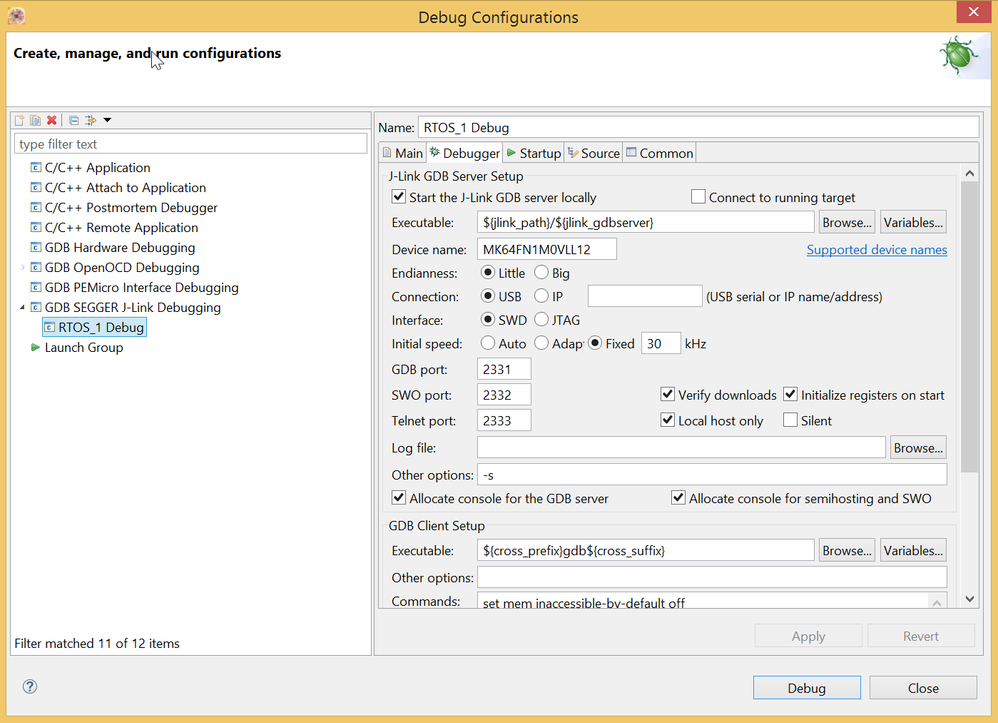
Task: Open the Common tab
Action: point(659,153)
